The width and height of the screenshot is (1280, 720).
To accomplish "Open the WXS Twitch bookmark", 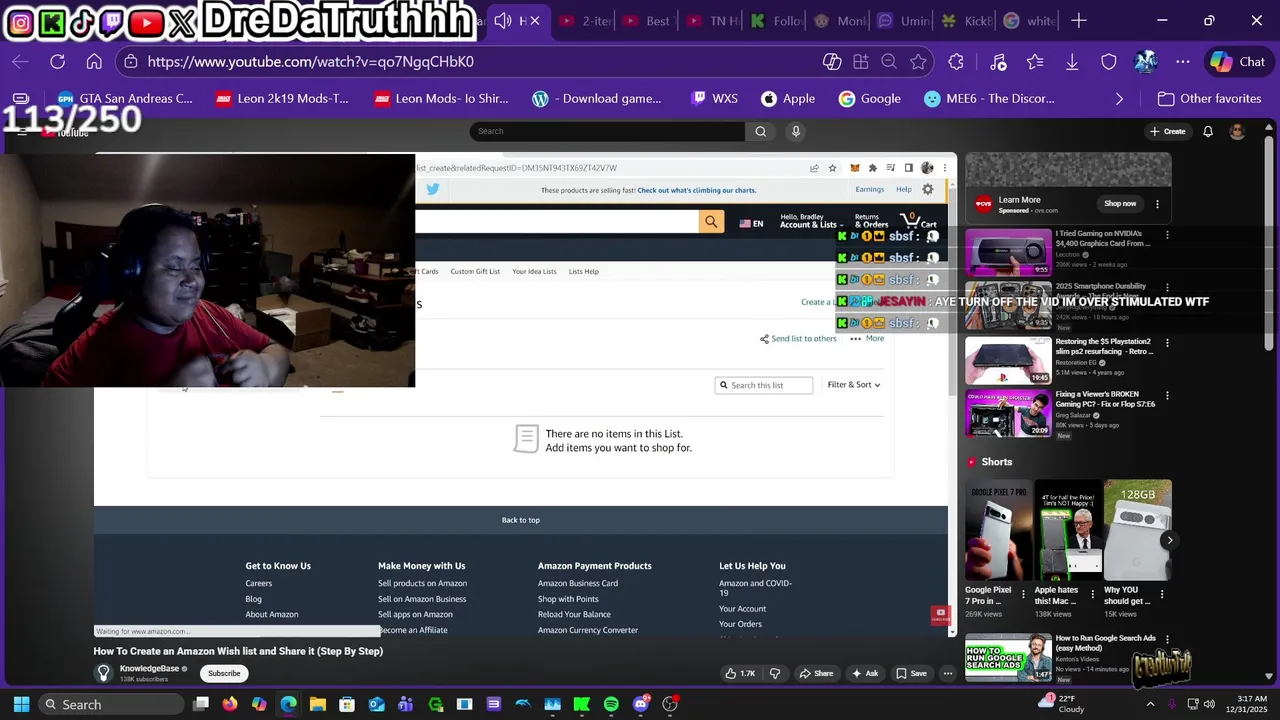I will click(x=714, y=99).
